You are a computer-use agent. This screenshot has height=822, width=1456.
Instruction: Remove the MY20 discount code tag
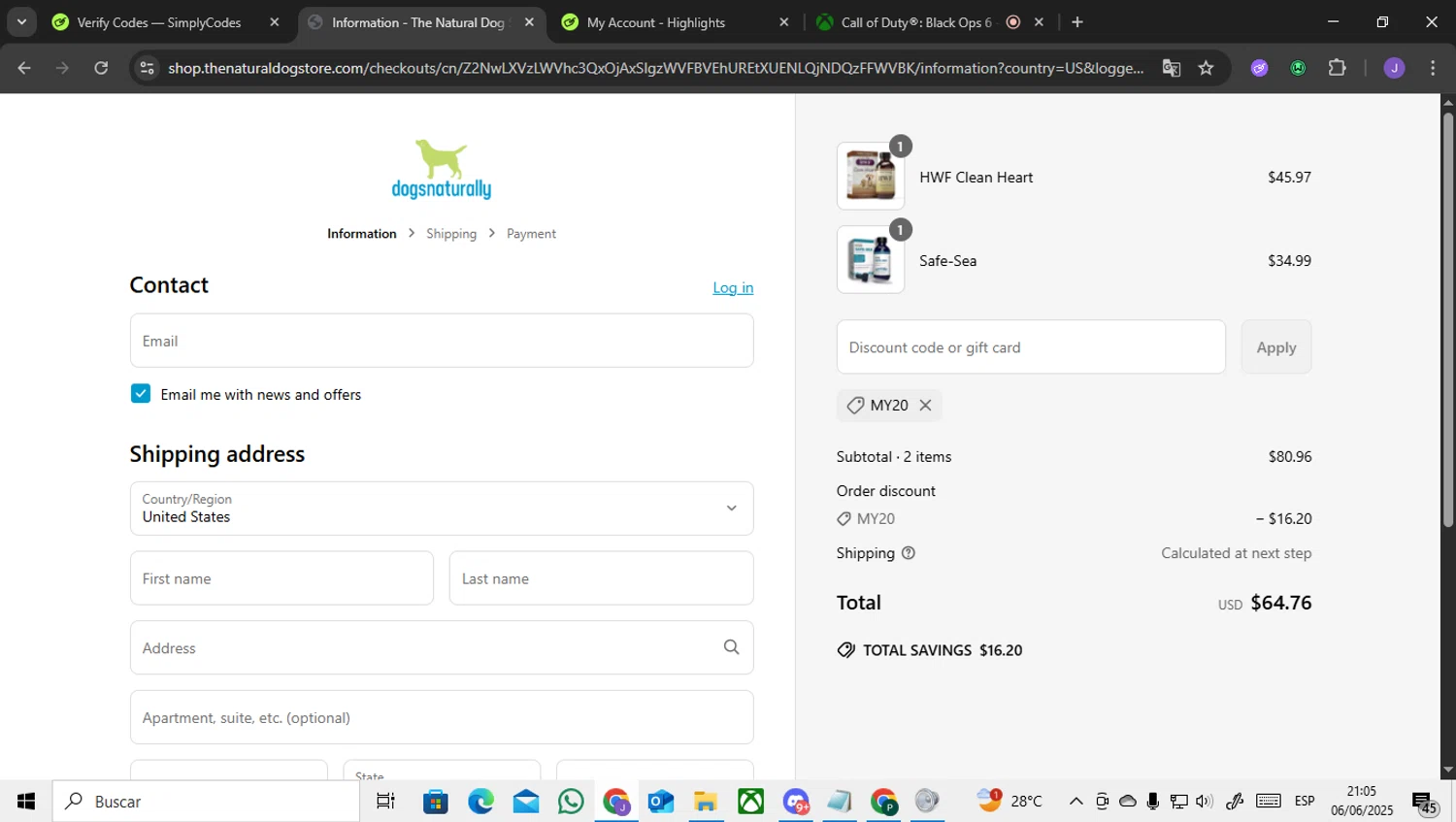[925, 406]
